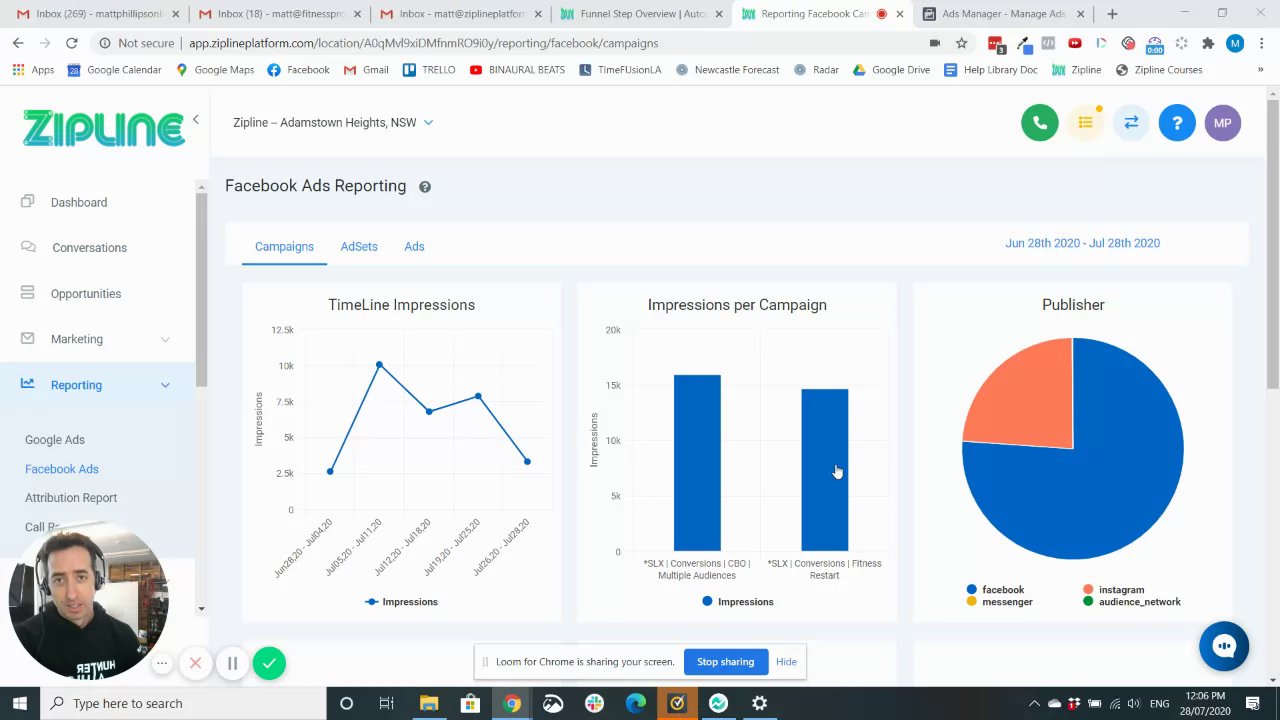
Task: Switch to the Ads Manager browser tab
Action: 1003,14
